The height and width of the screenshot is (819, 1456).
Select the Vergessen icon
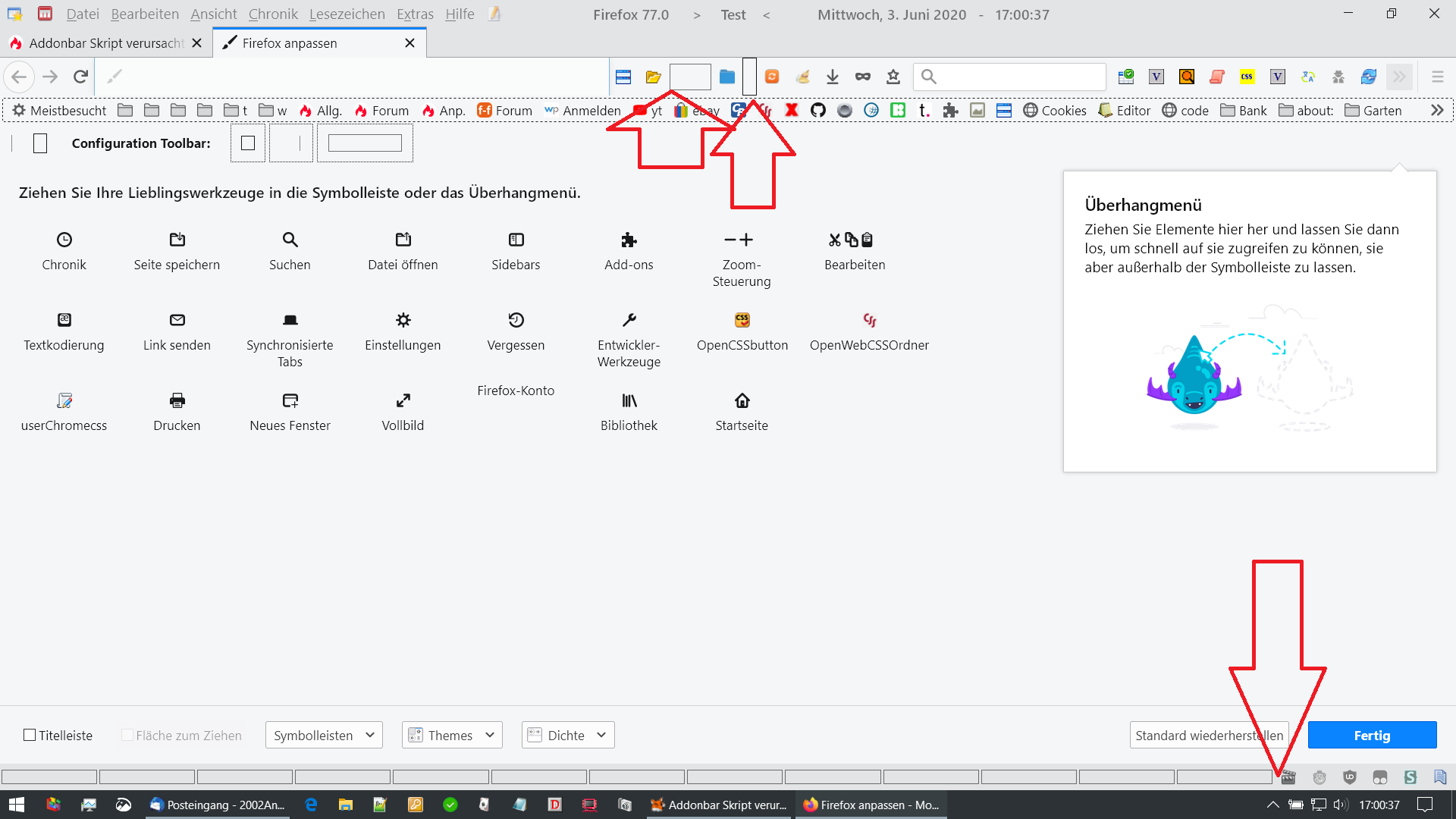(x=516, y=320)
